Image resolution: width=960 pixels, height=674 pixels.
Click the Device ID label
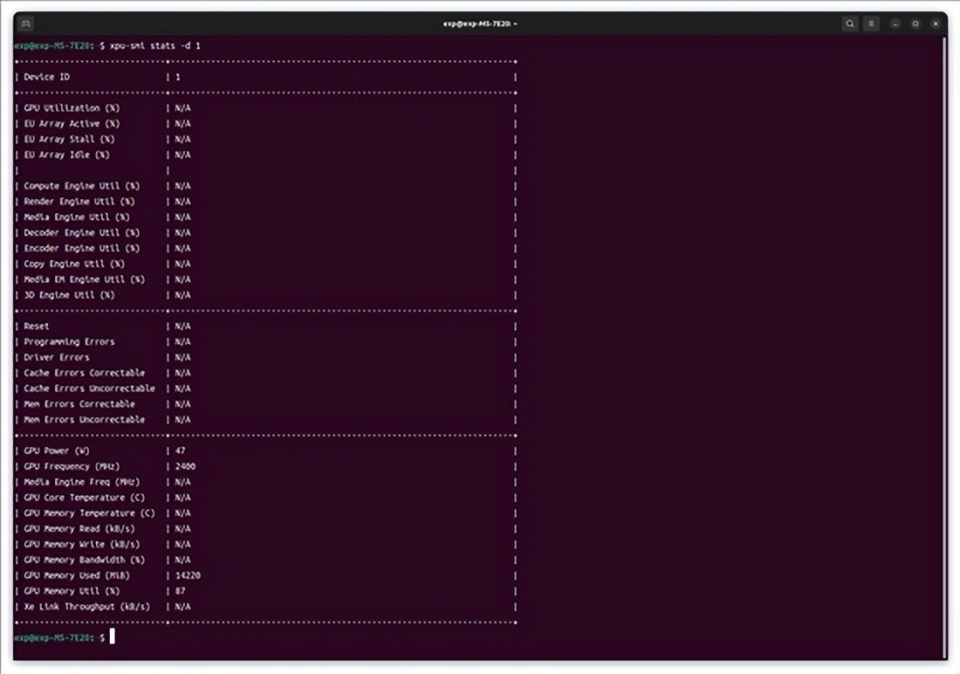(47, 77)
